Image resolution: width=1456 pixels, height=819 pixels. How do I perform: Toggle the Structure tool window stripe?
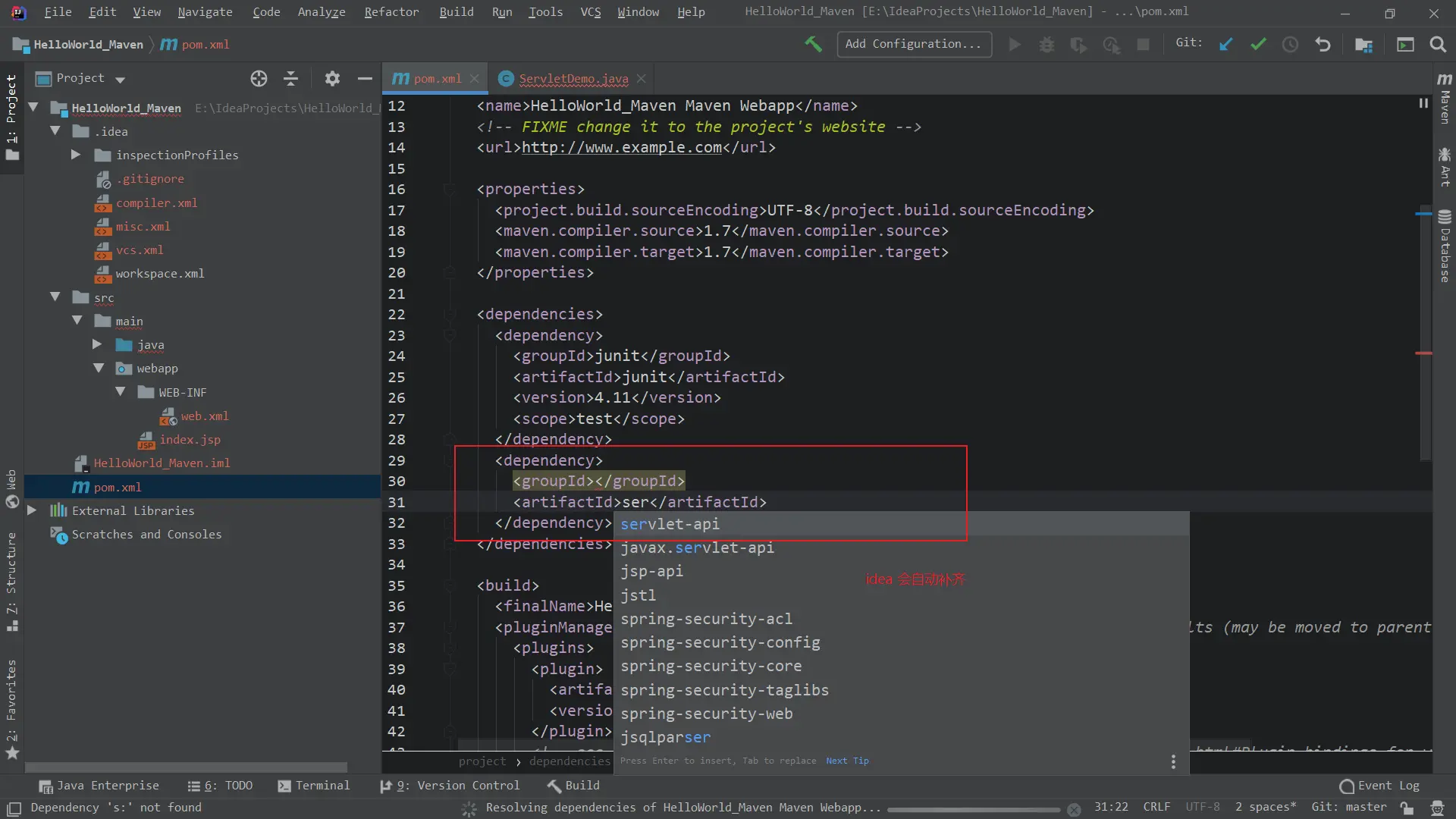click(x=11, y=580)
